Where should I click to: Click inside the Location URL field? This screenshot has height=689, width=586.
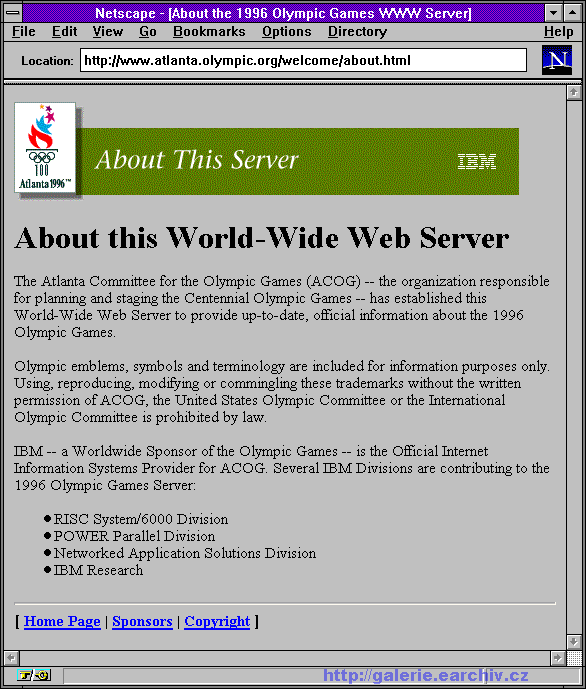click(x=303, y=60)
